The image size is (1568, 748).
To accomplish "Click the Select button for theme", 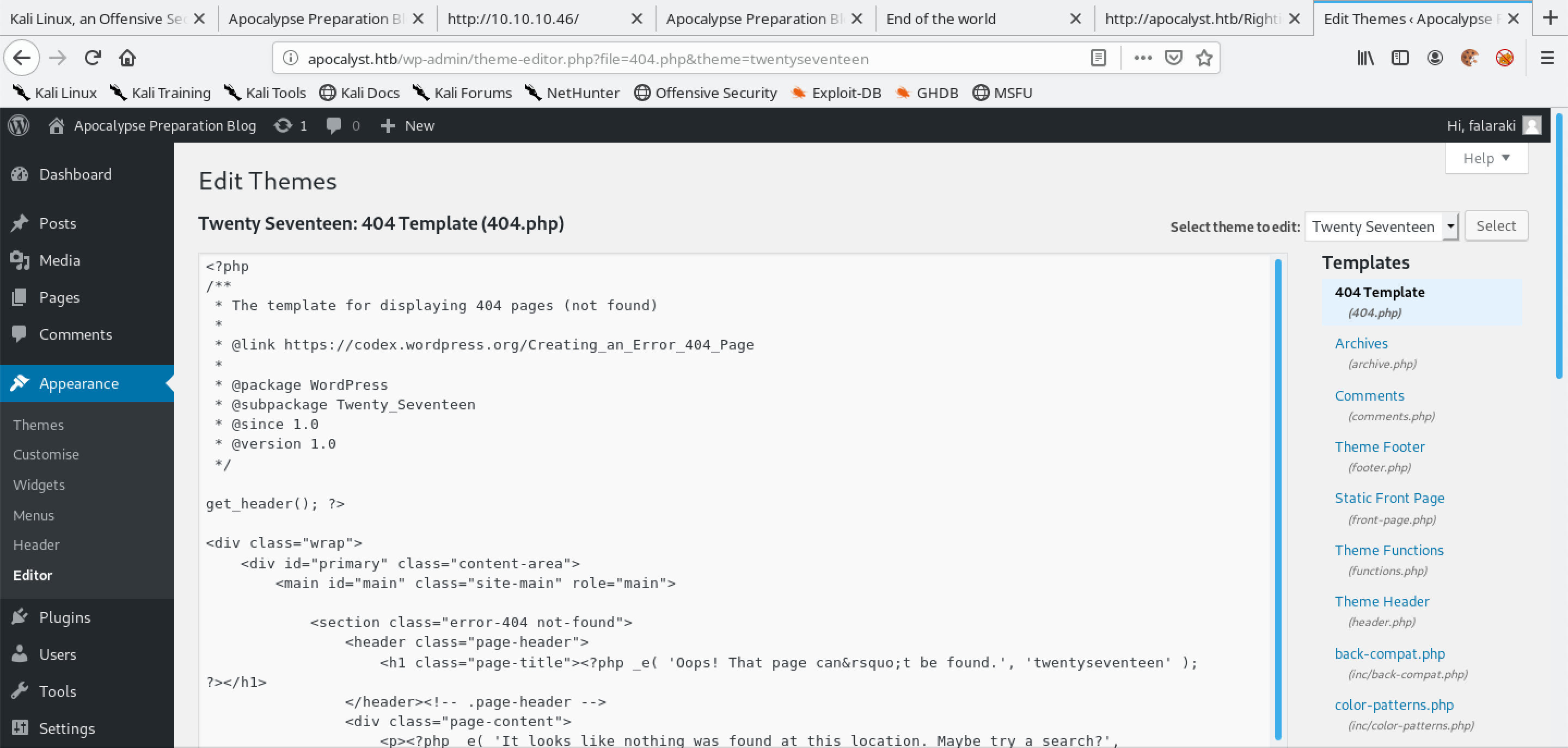I will (1497, 226).
